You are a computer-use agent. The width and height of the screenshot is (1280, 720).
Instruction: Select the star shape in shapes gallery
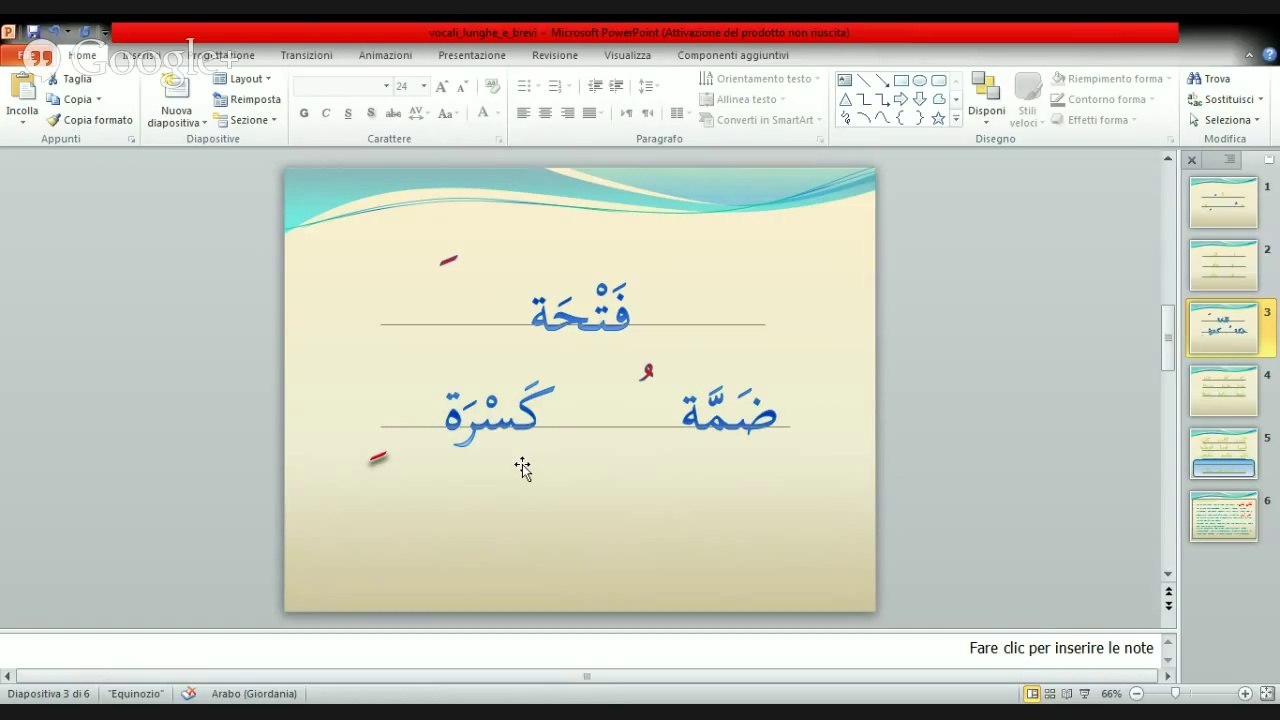coord(938,119)
